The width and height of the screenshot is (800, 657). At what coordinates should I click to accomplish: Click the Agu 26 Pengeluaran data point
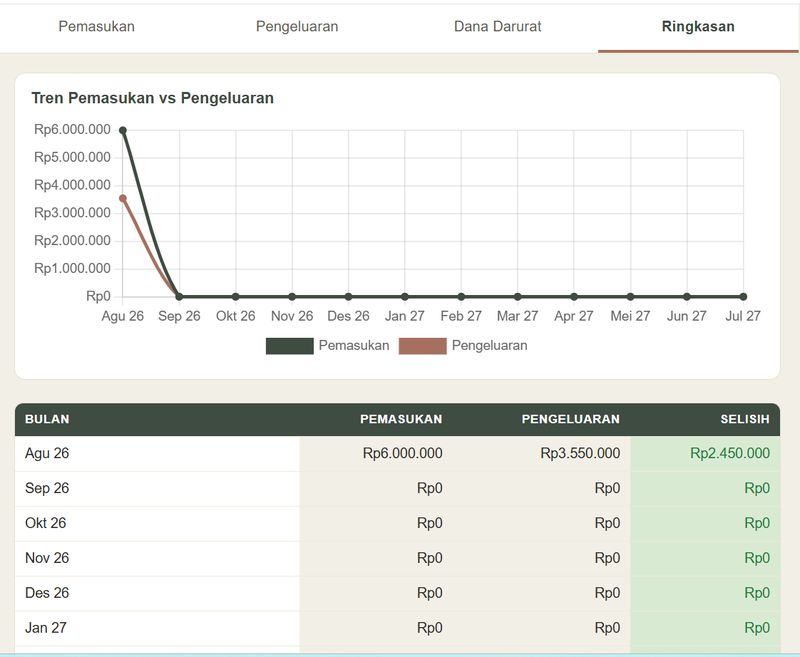tap(123, 198)
